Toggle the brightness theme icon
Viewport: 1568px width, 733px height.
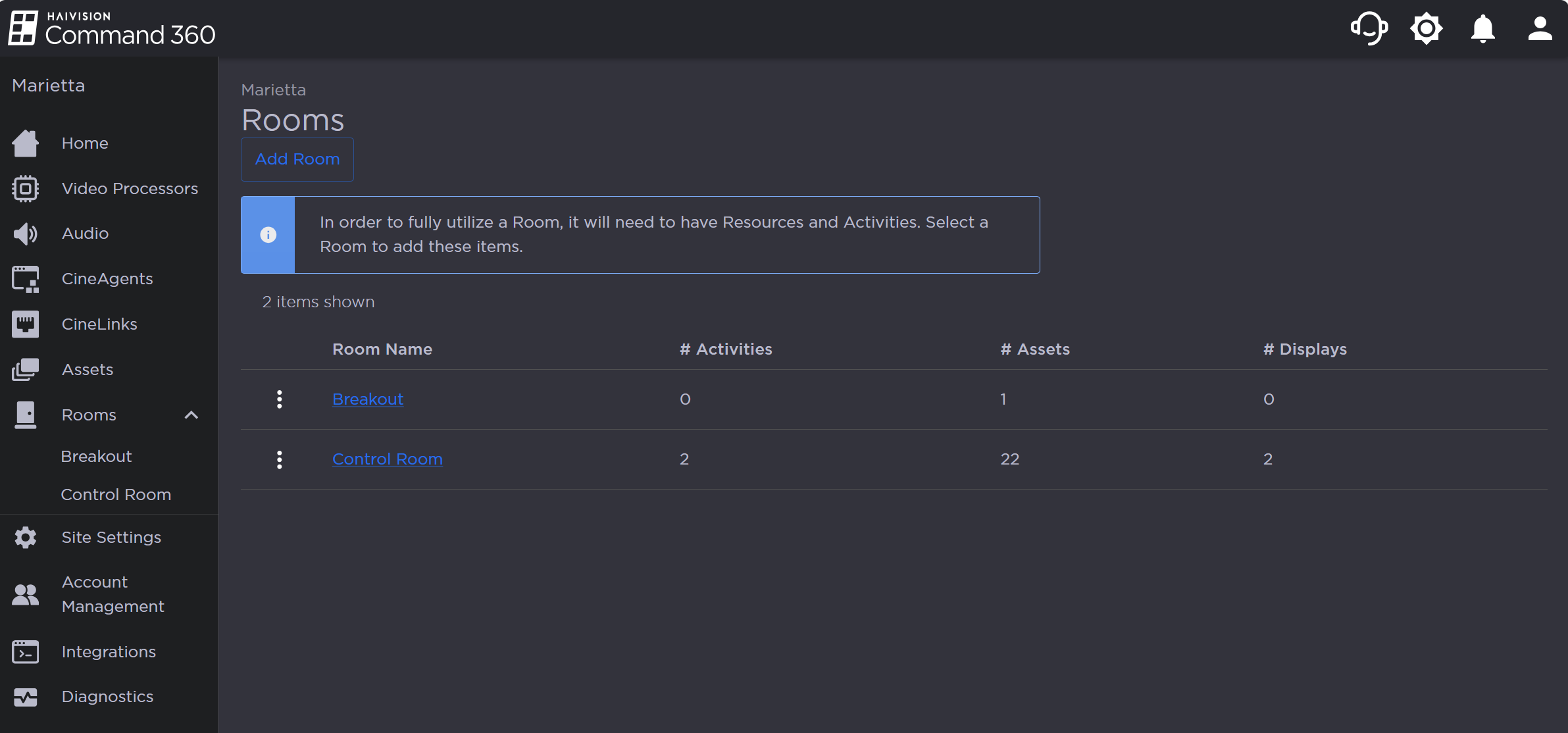pyautogui.click(x=1426, y=28)
